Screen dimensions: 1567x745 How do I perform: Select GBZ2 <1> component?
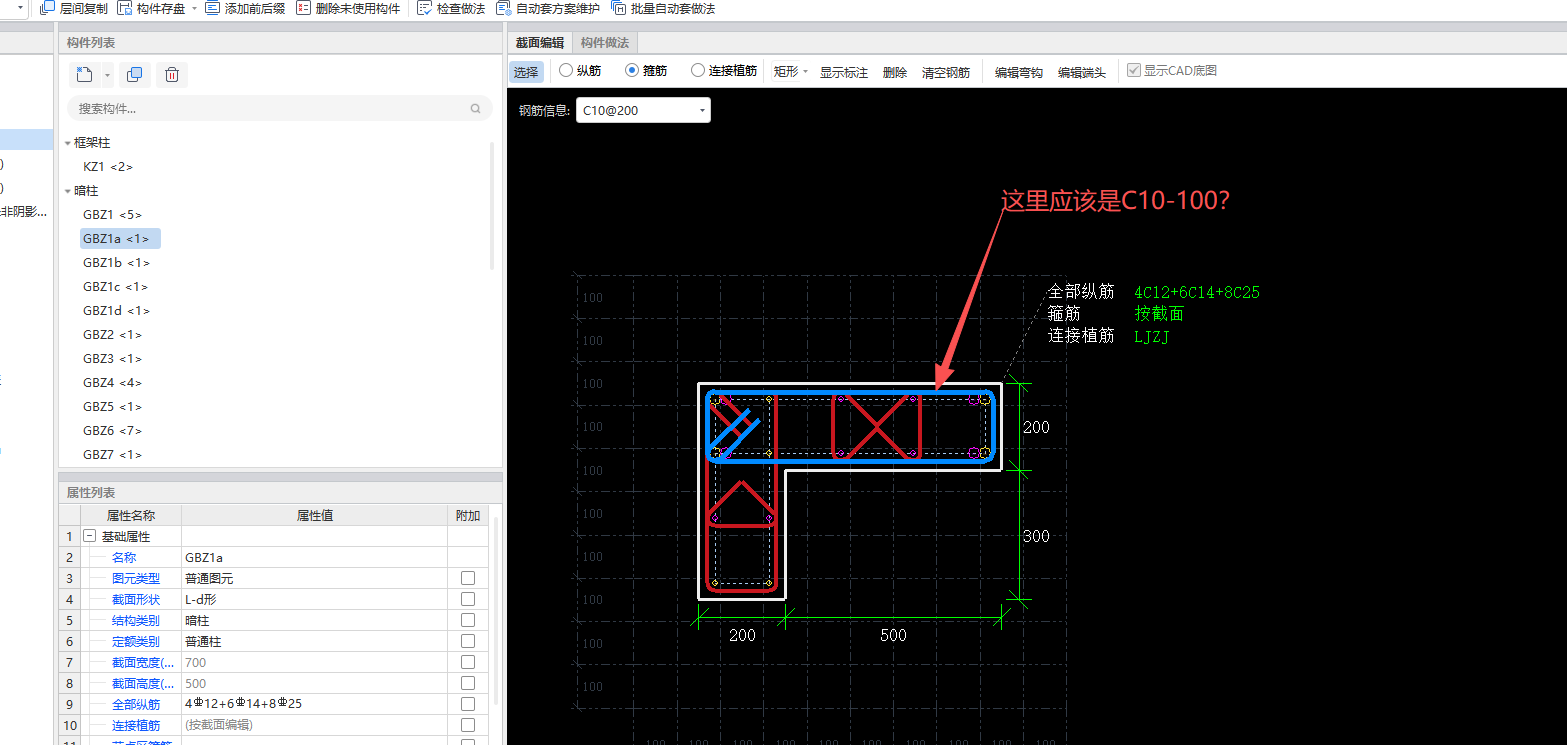coord(112,334)
